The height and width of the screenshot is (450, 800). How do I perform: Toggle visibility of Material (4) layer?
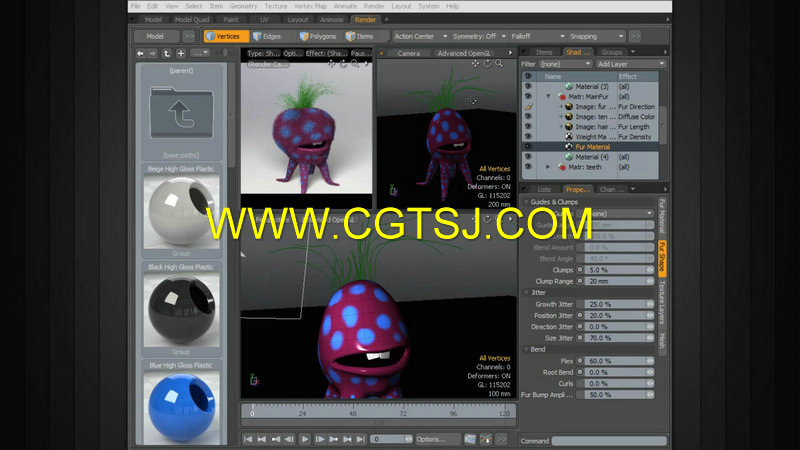coord(528,157)
